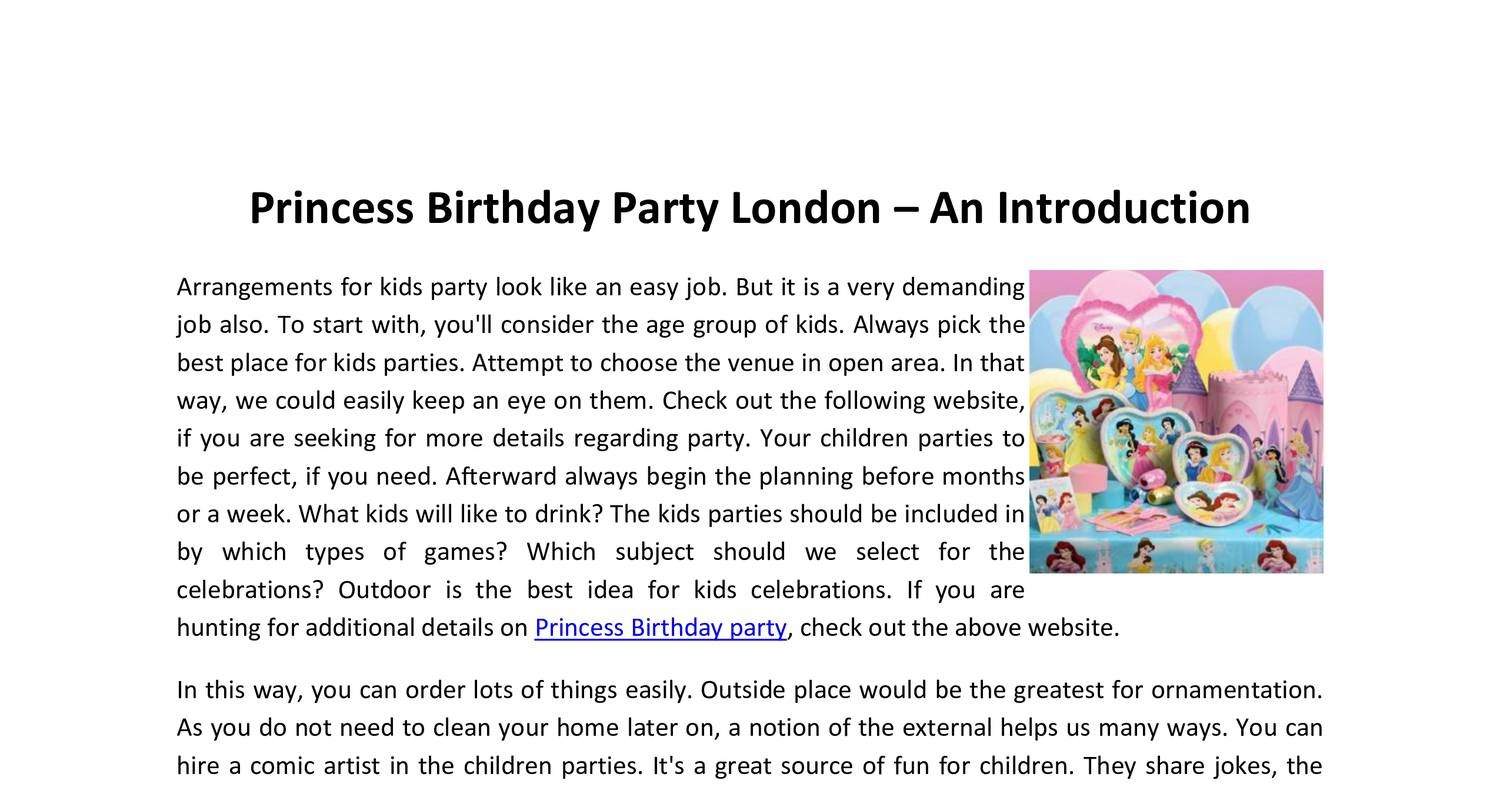Click 'Princess' in the document heading
This screenshot has height=785, width=1500.
click(331, 209)
